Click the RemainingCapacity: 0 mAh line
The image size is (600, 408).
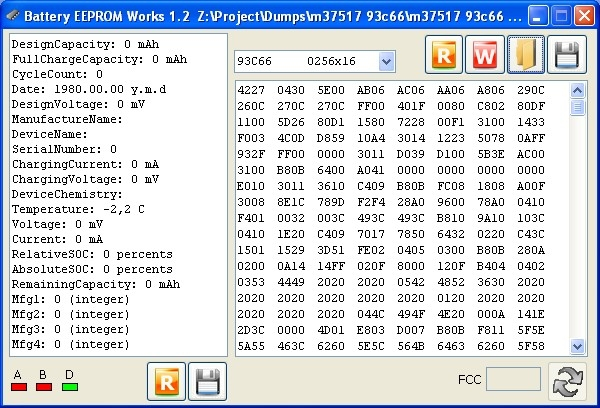click(96, 284)
